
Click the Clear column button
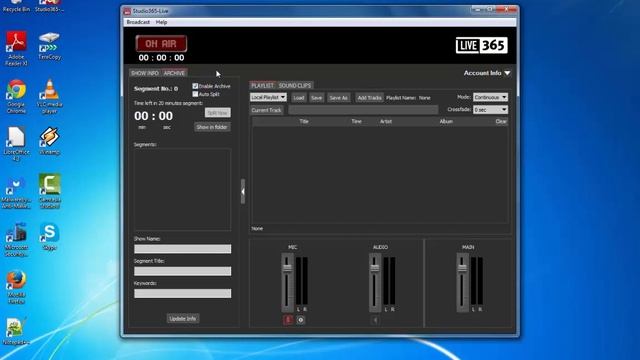tap(501, 122)
